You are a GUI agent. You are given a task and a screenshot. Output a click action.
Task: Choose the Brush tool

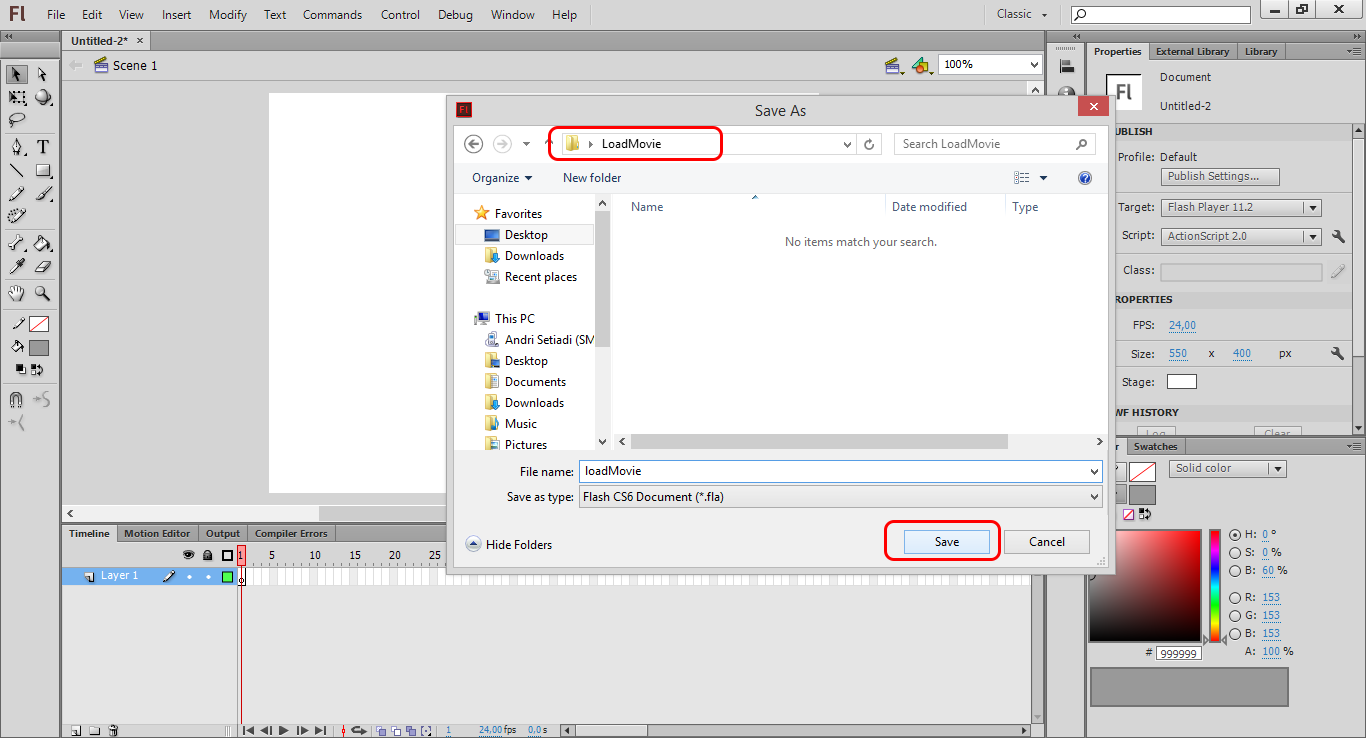(x=44, y=193)
